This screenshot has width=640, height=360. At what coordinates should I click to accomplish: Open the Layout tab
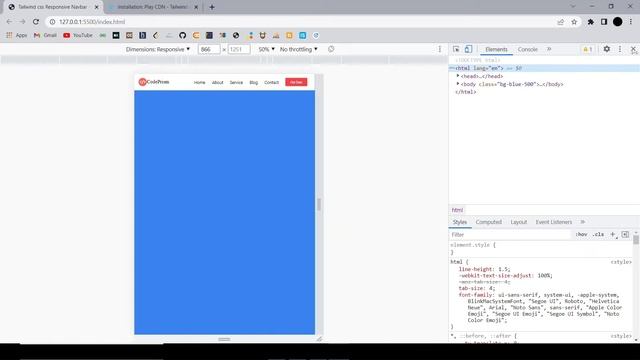(x=518, y=222)
